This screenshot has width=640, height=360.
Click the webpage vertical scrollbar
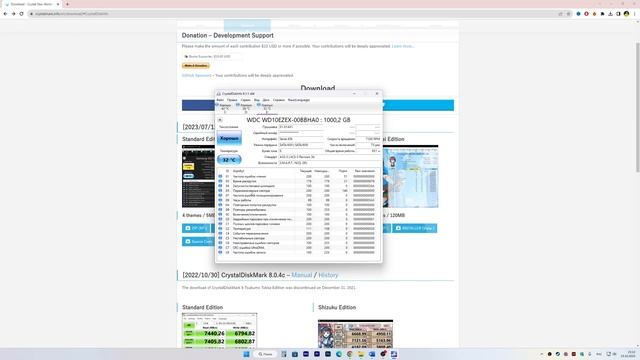(x=638, y=107)
